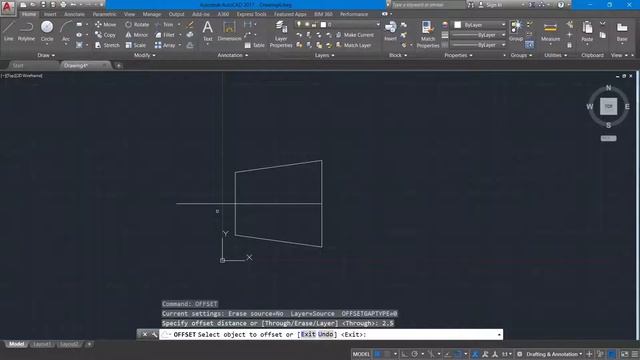Select the Dimension tool
Image resolution: width=640 pixels, height=360 pixels.
click(229, 31)
